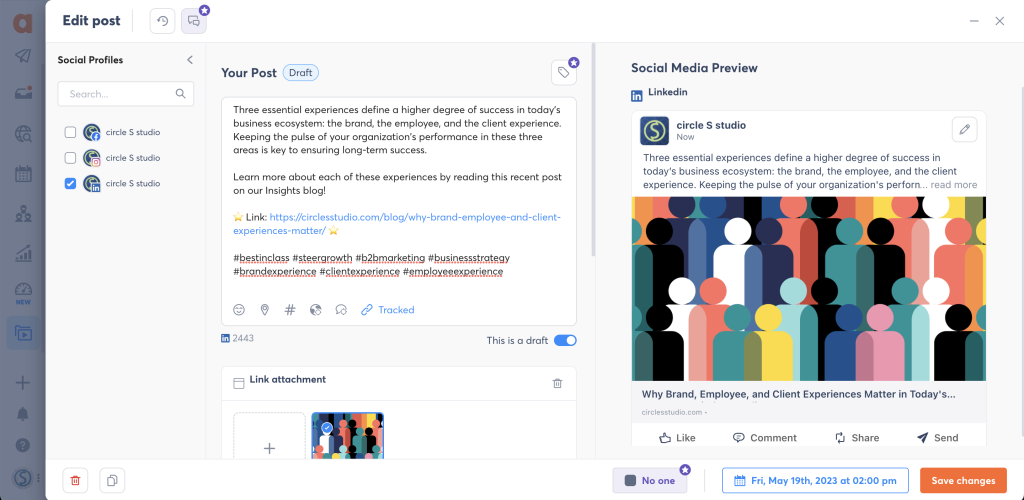
Task: Add new attachment image with plus tile
Action: click(x=269, y=436)
